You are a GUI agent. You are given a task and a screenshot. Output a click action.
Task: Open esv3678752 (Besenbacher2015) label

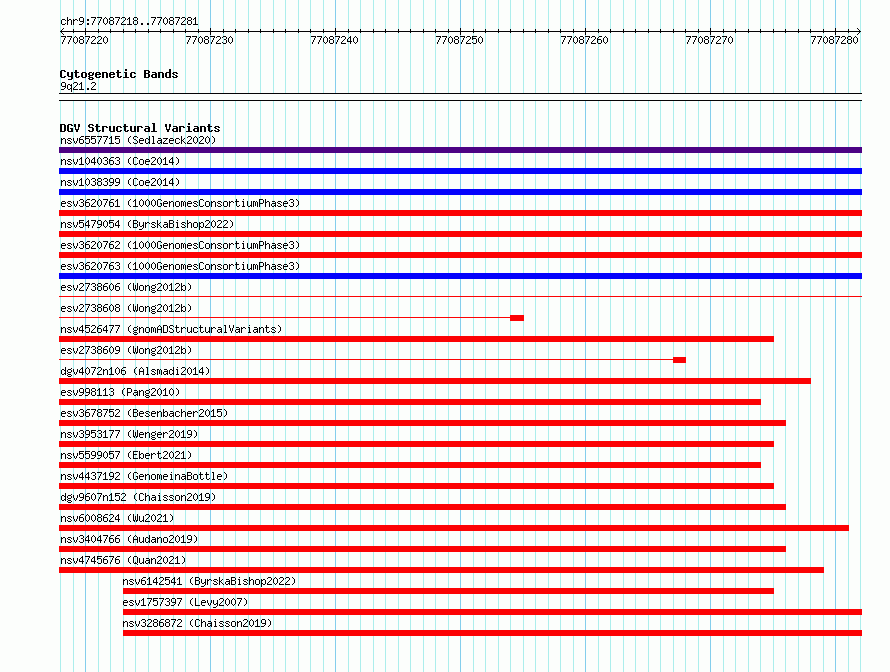point(144,413)
